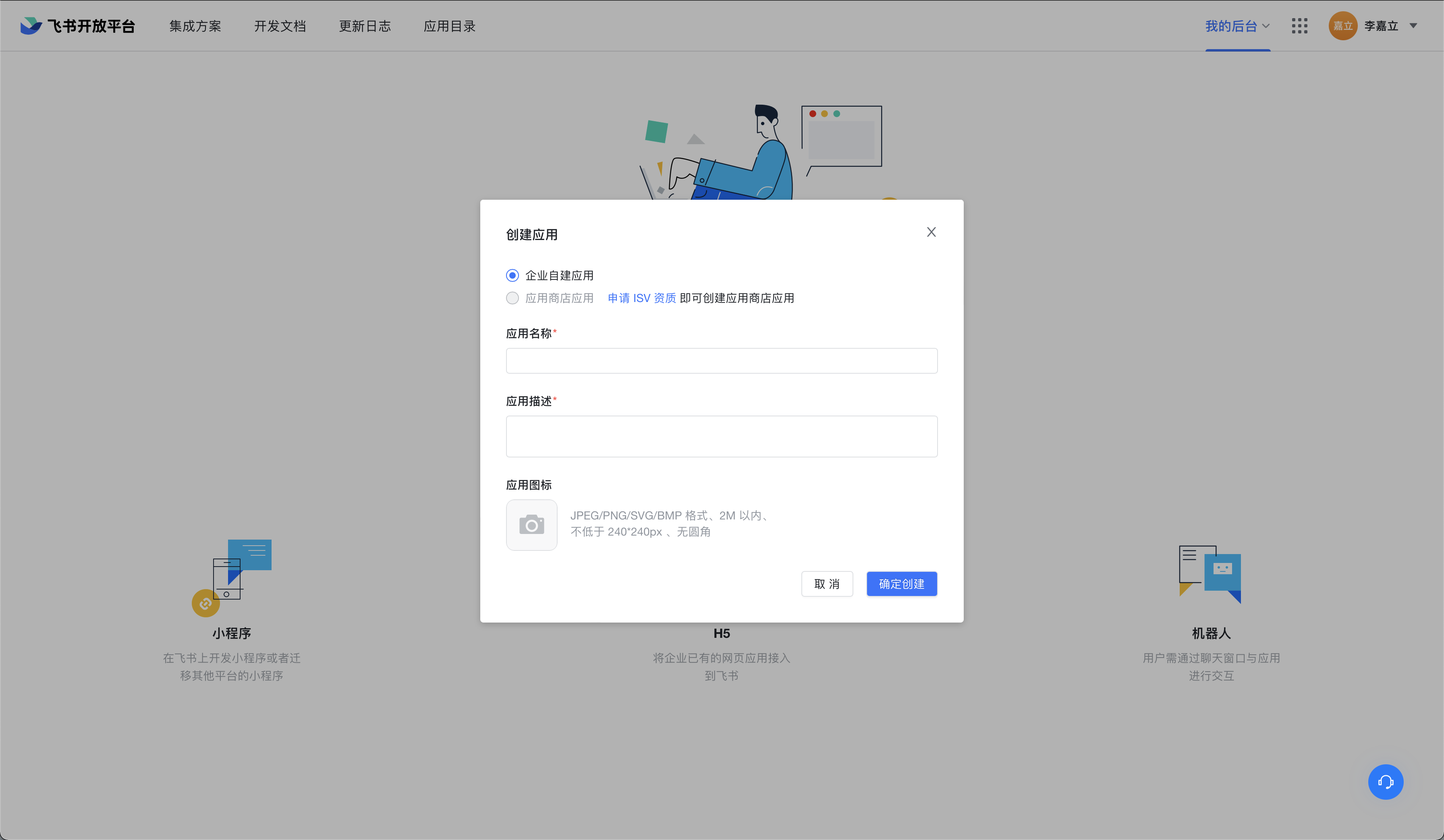This screenshot has width=1444, height=840.
Task: Click the camera icon to upload 应用图标
Action: [532, 525]
